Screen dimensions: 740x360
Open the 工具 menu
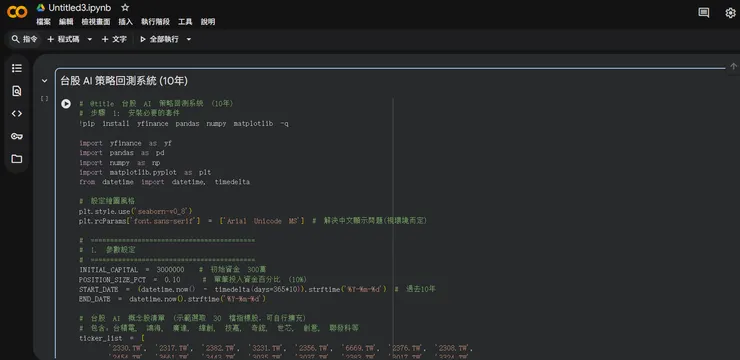[185, 22]
